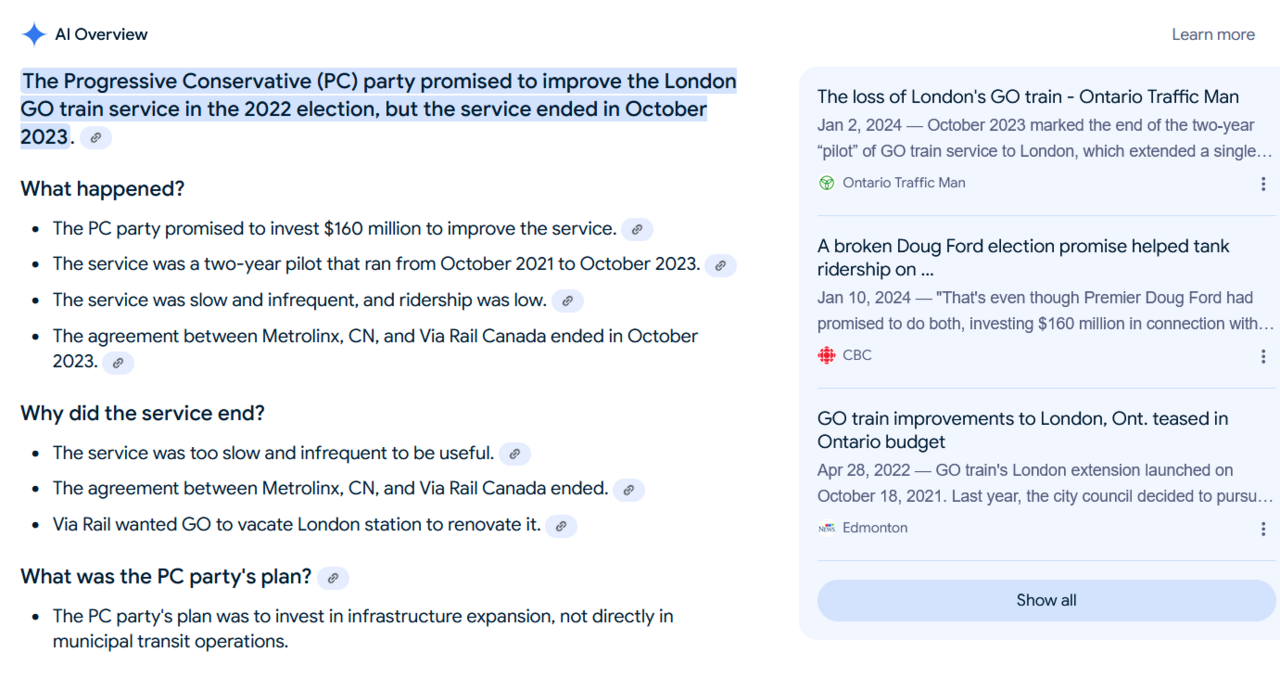Click citation icon beside PC party's plan heading
Viewport: 1280px width, 678px height.
pyautogui.click(x=333, y=578)
